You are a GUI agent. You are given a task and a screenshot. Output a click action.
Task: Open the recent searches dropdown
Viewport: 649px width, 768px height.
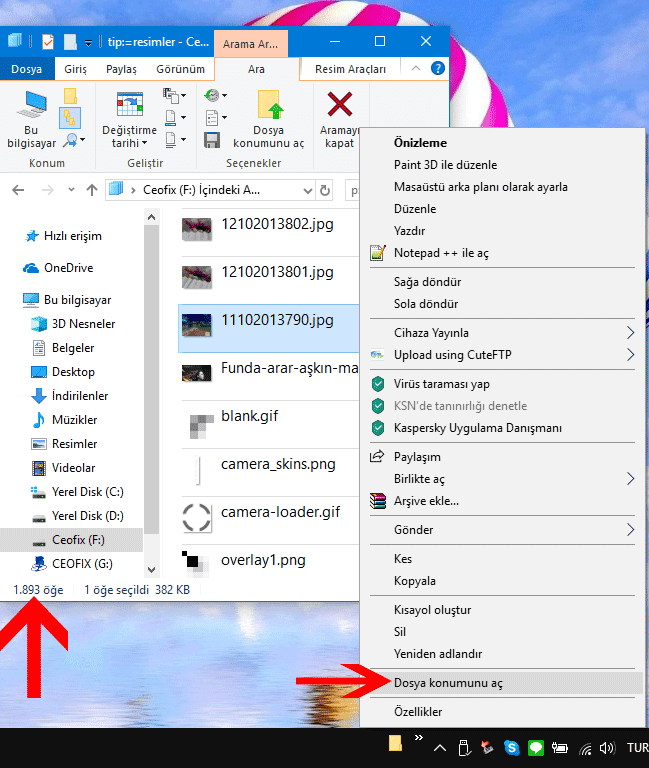(215, 96)
